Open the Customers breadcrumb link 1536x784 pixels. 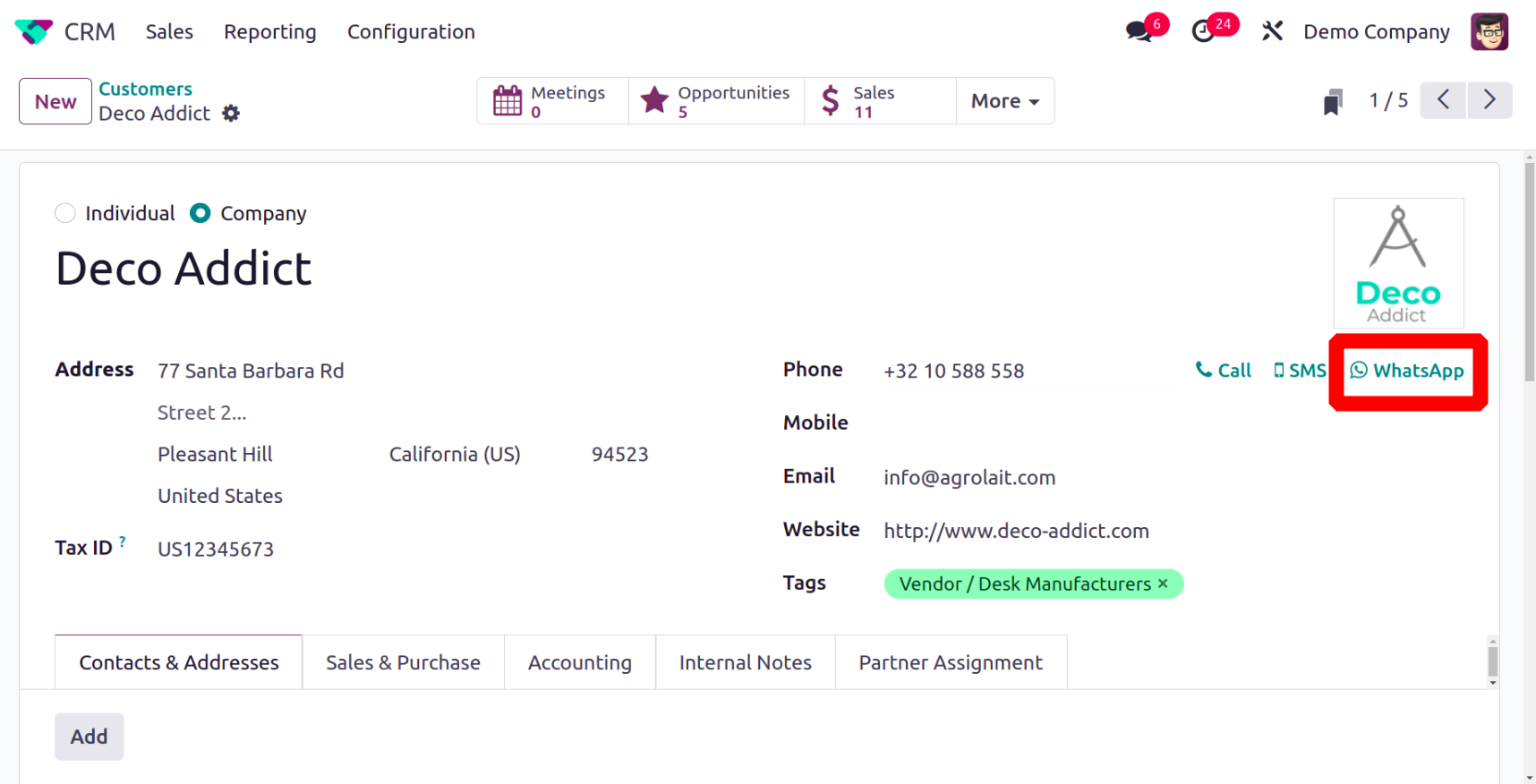(145, 89)
